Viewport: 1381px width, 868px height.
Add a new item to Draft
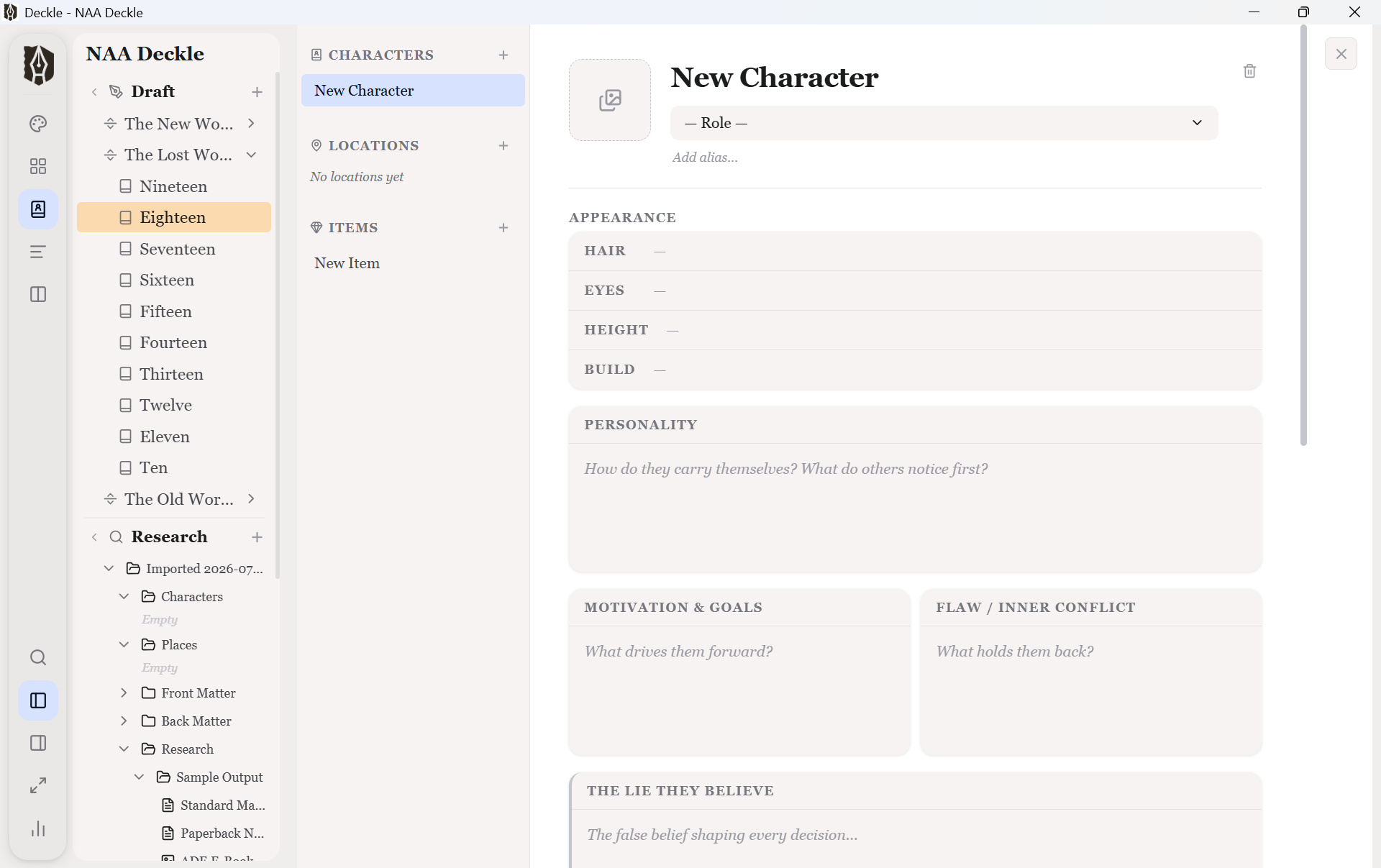[257, 92]
